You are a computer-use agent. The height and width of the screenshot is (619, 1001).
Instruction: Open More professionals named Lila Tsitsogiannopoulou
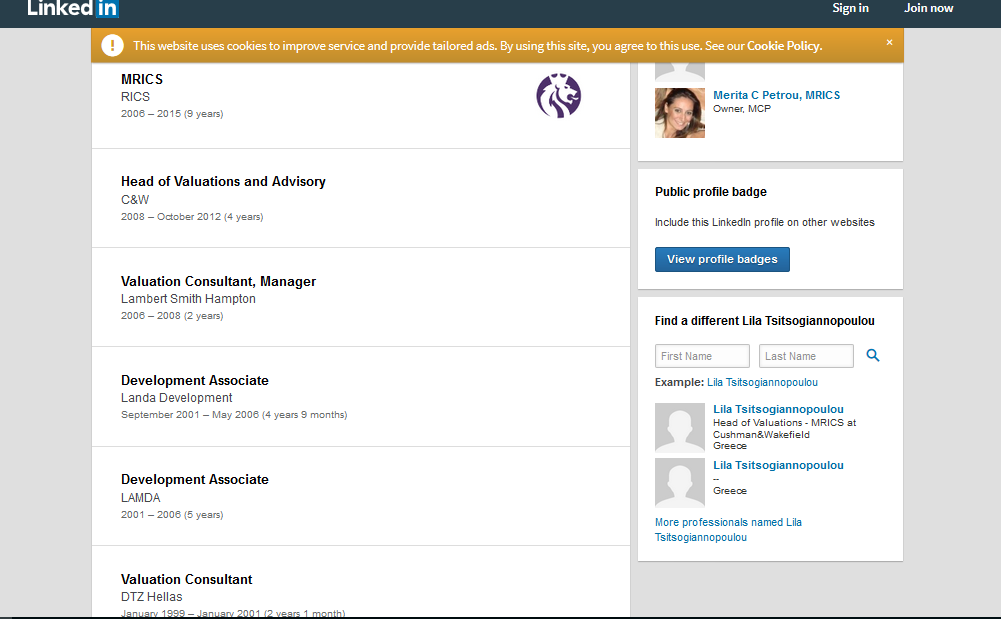tap(728, 530)
